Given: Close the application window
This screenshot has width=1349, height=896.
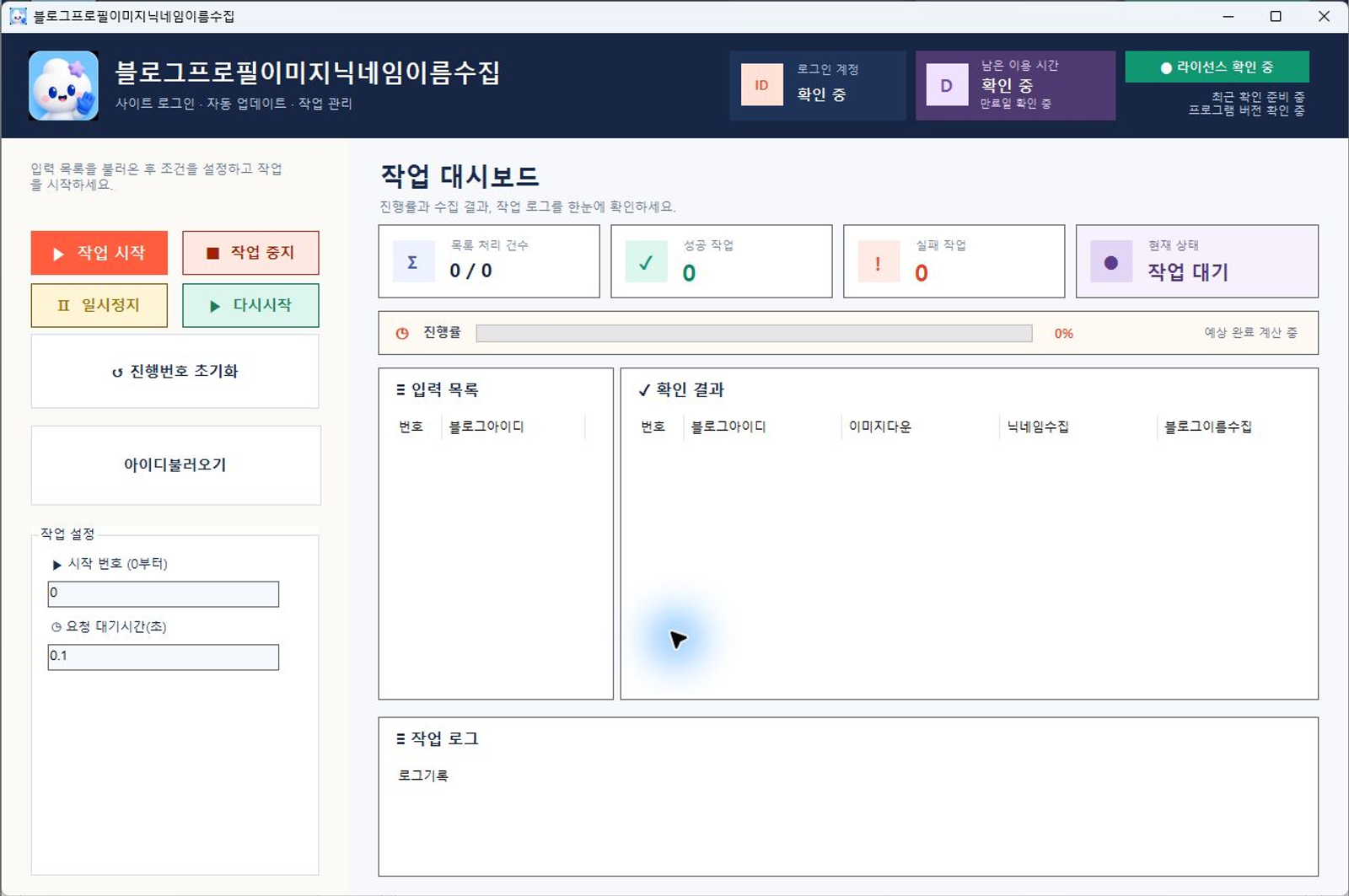Looking at the screenshot, I should (x=1324, y=16).
